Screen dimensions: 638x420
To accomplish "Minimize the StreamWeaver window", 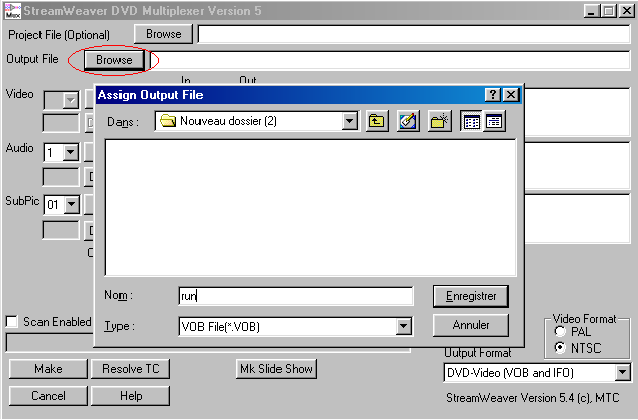I will pos(592,11).
